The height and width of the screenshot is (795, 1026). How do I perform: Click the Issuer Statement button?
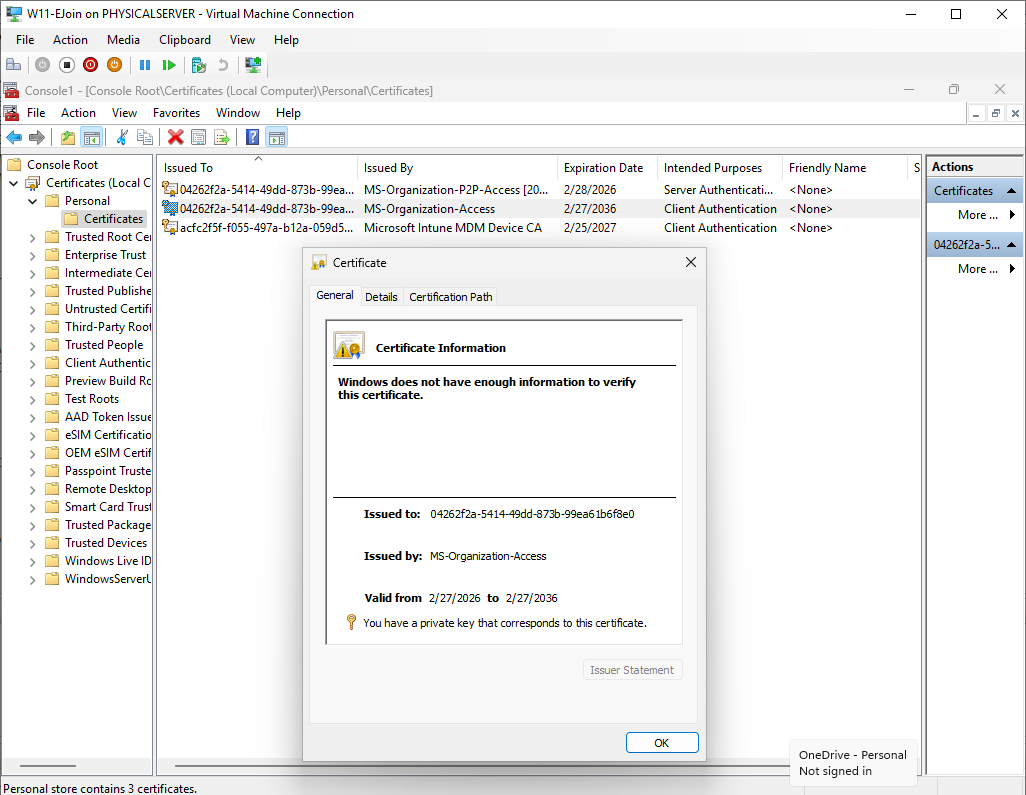[632, 670]
